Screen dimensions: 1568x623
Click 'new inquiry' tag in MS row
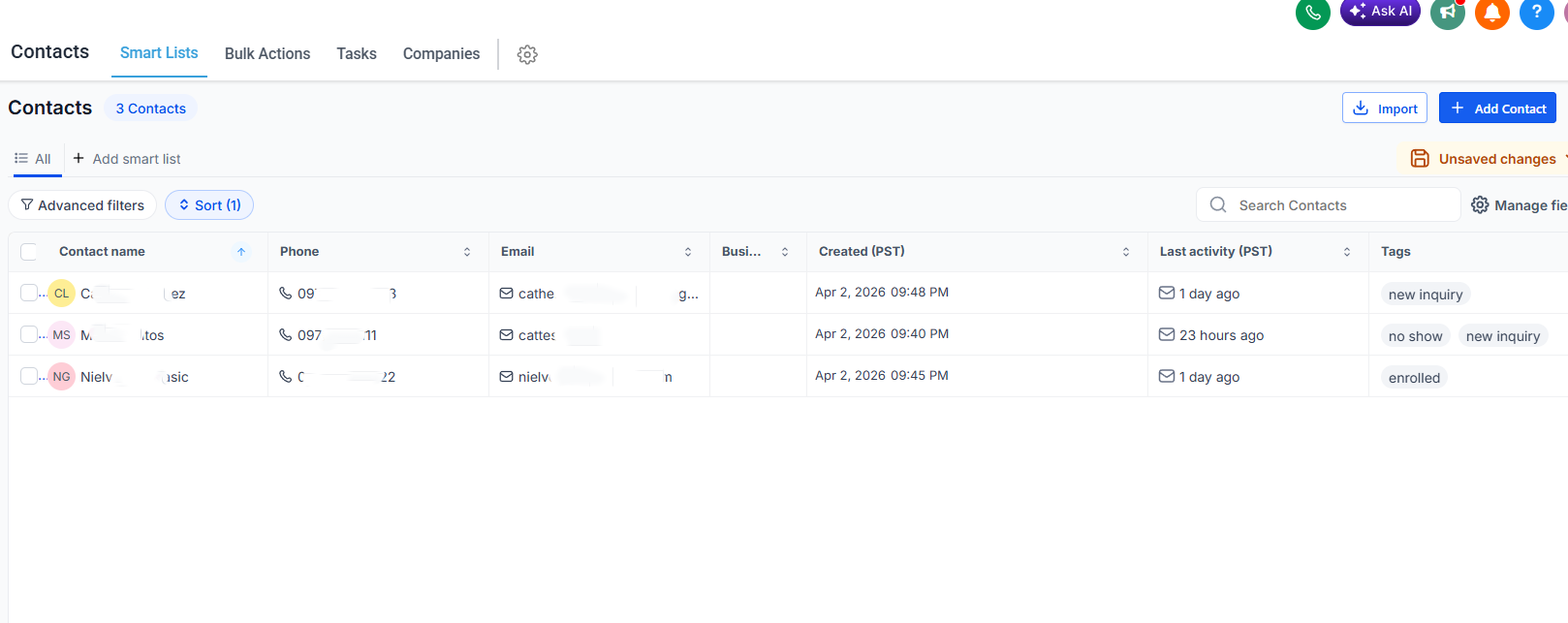click(x=1503, y=336)
